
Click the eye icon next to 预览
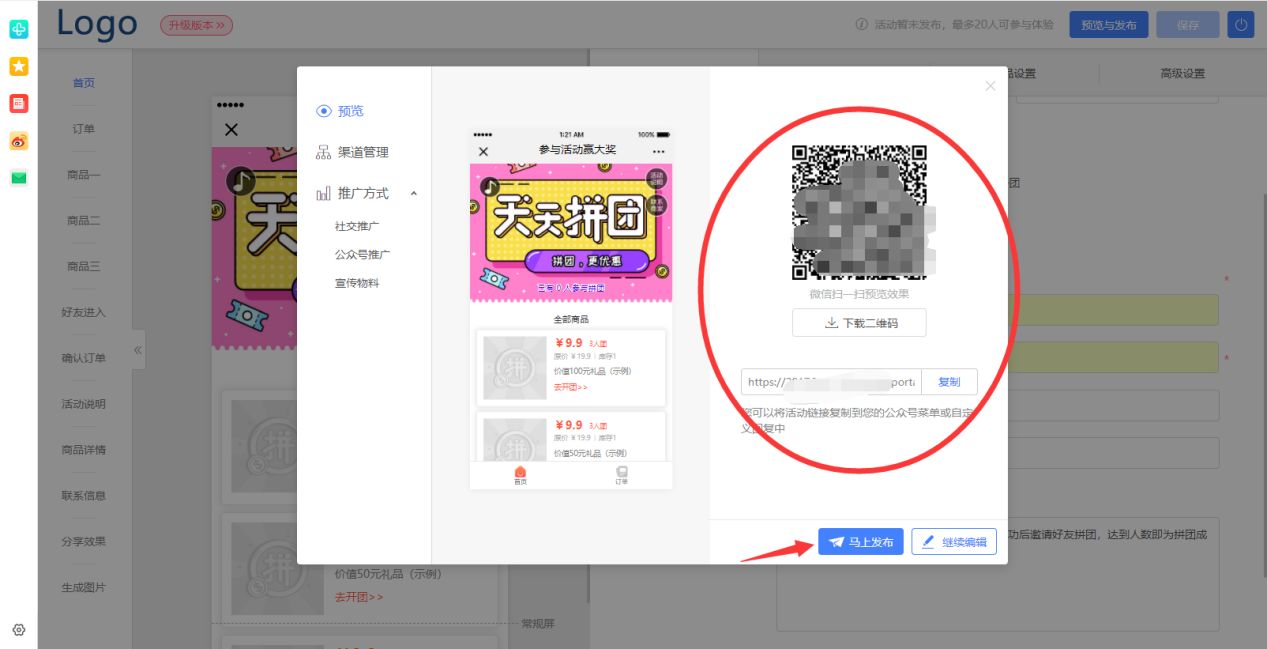coord(323,111)
